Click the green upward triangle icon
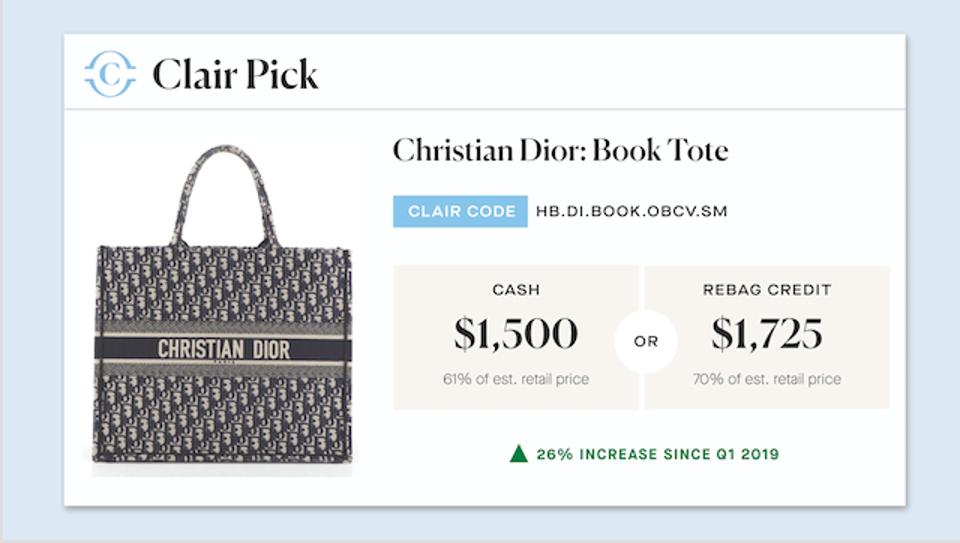 [x=518, y=454]
